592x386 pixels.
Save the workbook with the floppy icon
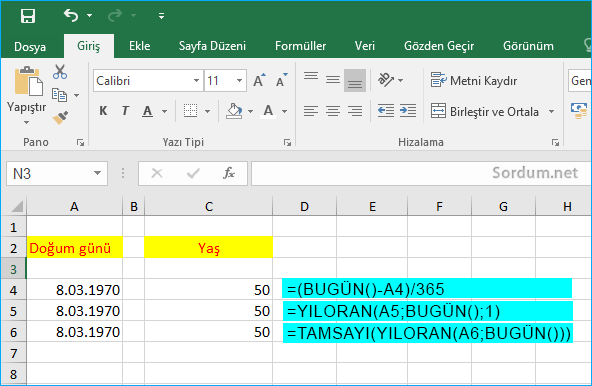click(x=28, y=16)
